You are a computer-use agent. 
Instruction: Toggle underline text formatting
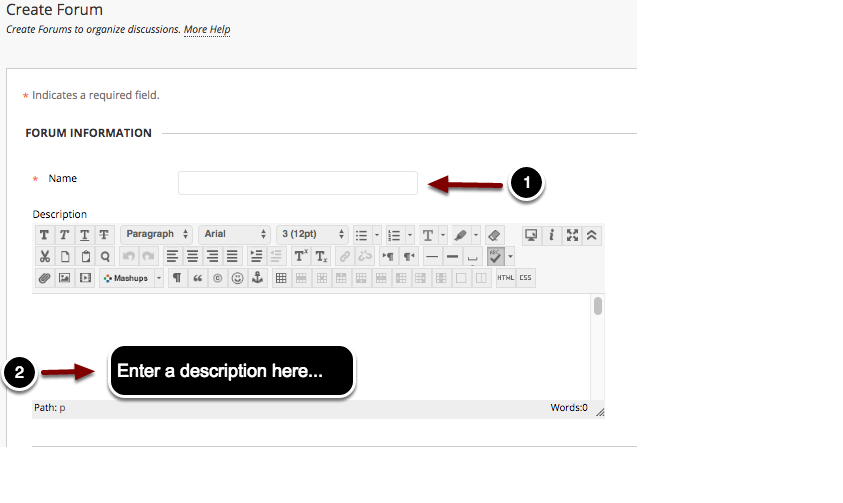pos(84,235)
